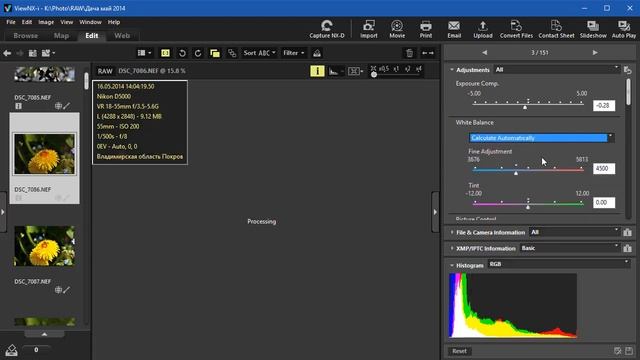
Task: Click the yellow sequence display icon
Action: [215, 53]
